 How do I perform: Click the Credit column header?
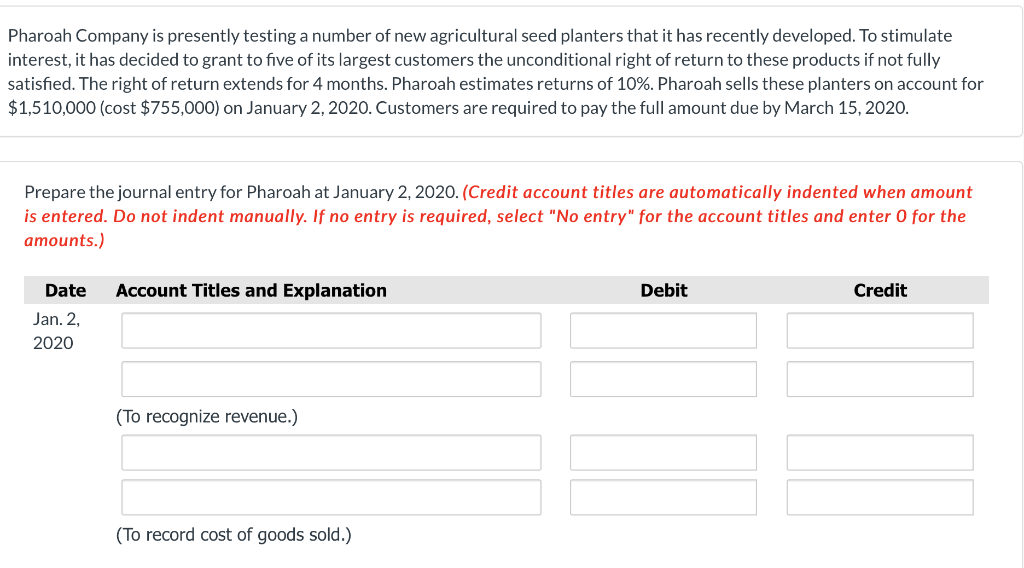click(x=880, y=290)
